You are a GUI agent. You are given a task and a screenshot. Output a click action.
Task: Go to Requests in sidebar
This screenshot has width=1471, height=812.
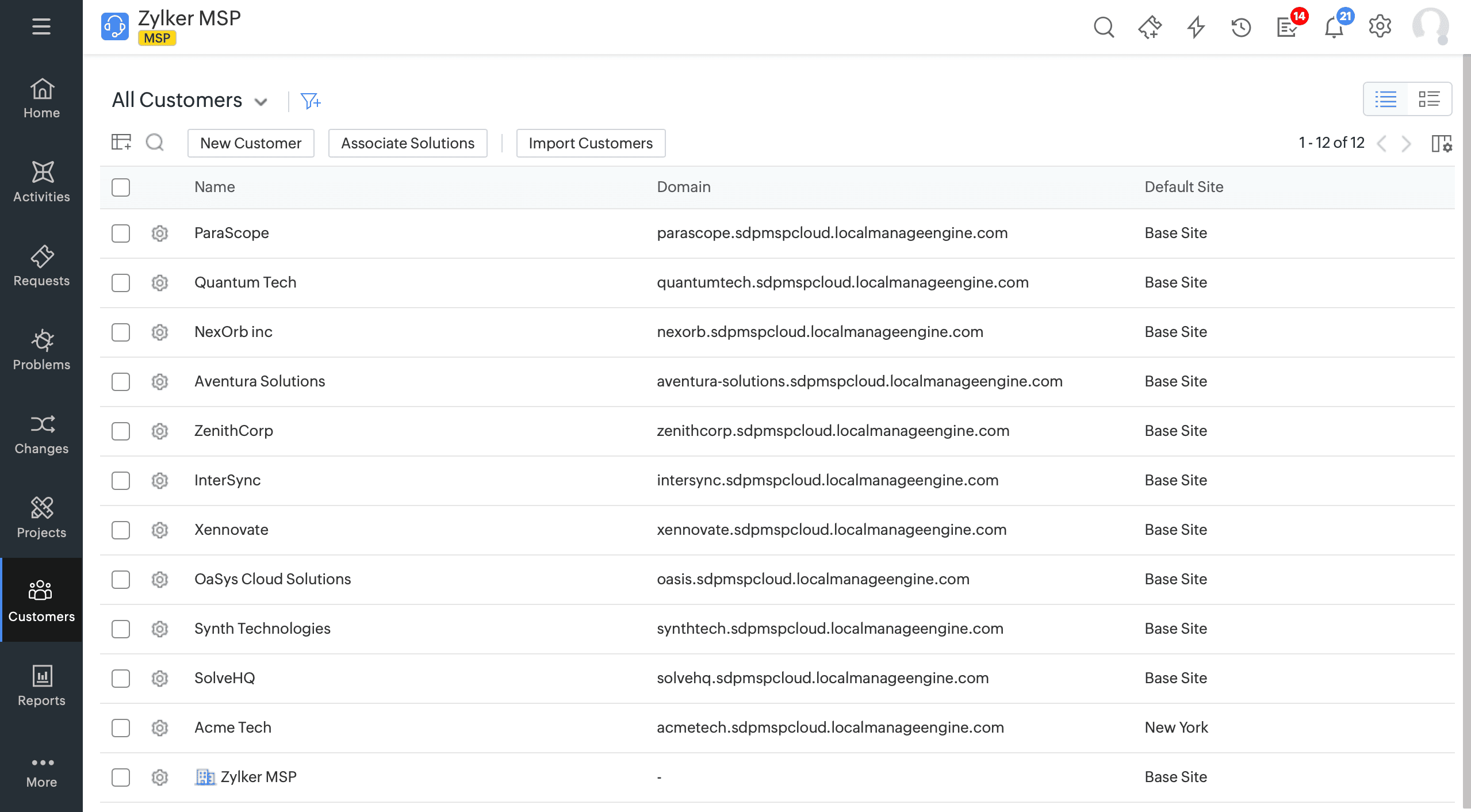coord(41,266)
